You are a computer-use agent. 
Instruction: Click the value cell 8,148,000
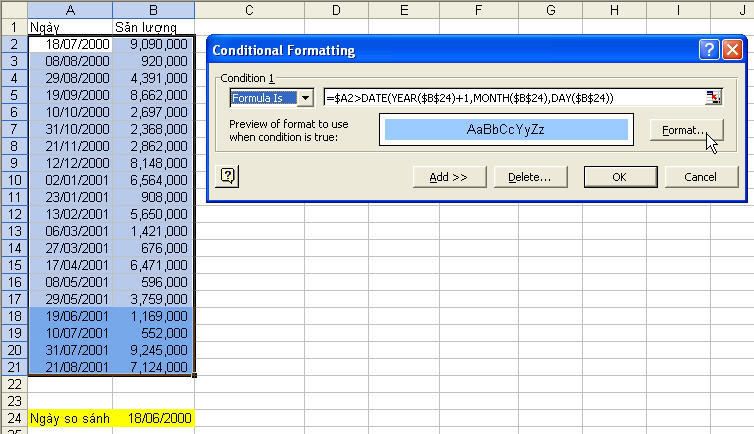coord(153,163)
